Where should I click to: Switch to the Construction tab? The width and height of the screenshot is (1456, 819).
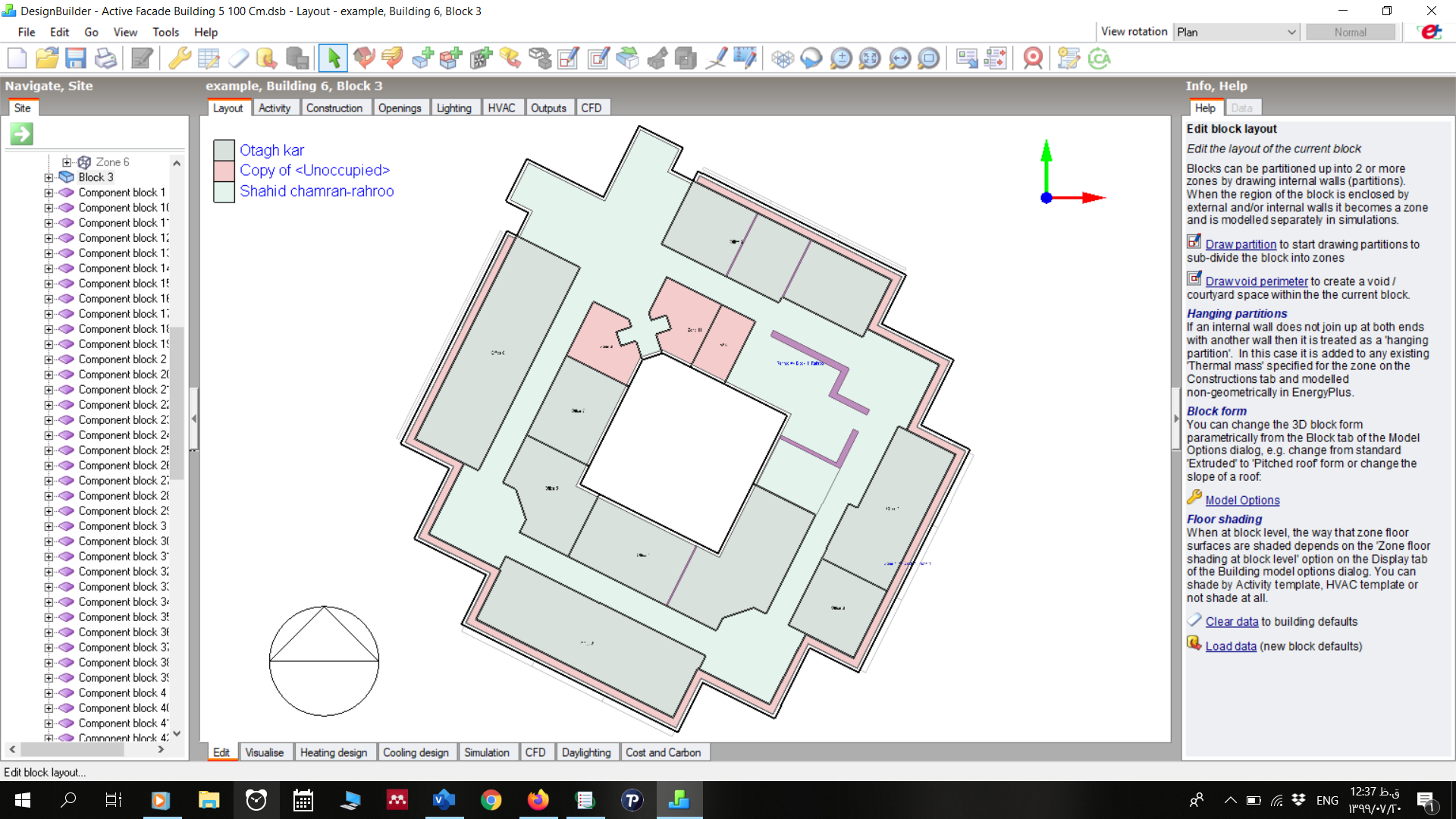[x=334, y=108]
